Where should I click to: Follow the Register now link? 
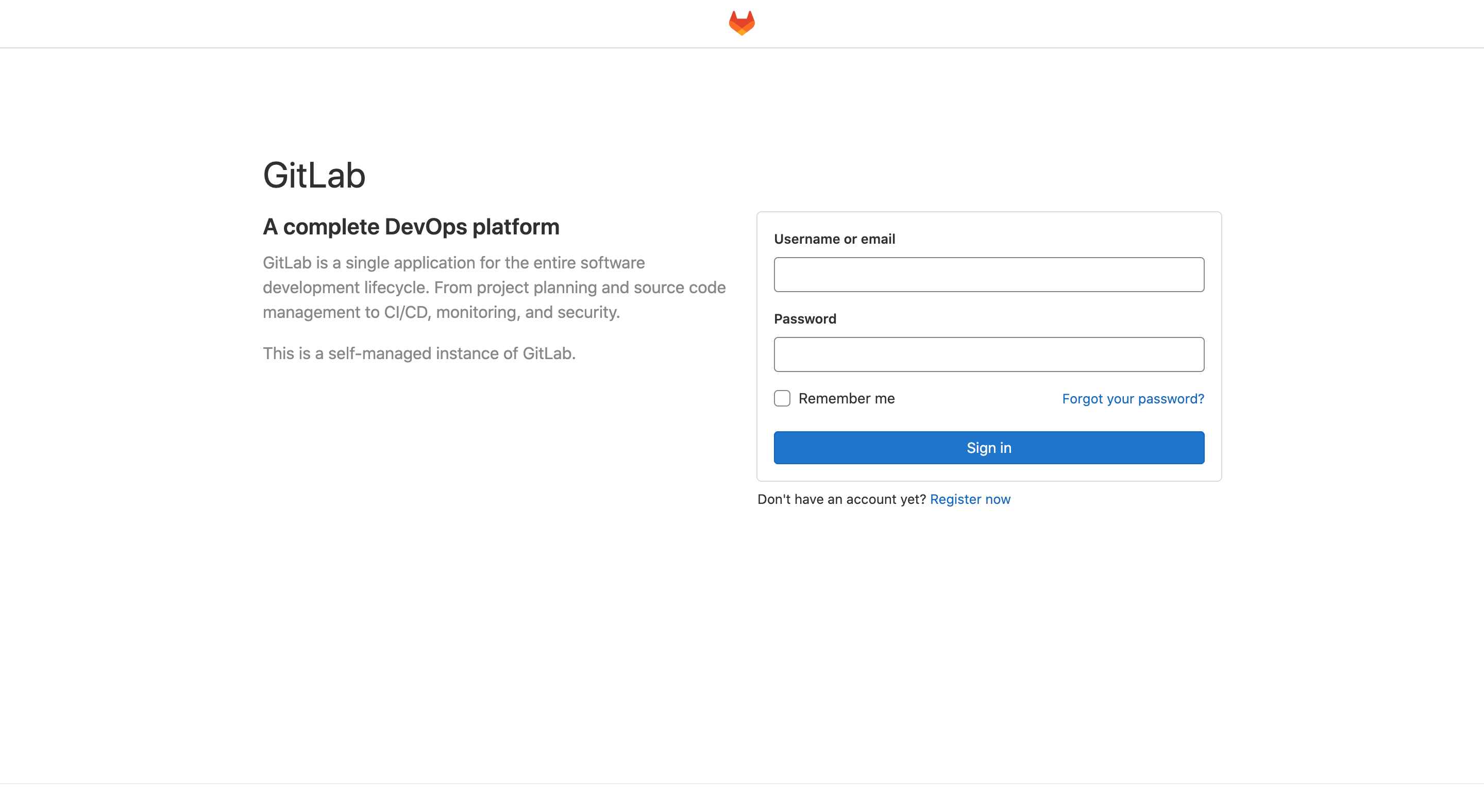coord(970,499)
